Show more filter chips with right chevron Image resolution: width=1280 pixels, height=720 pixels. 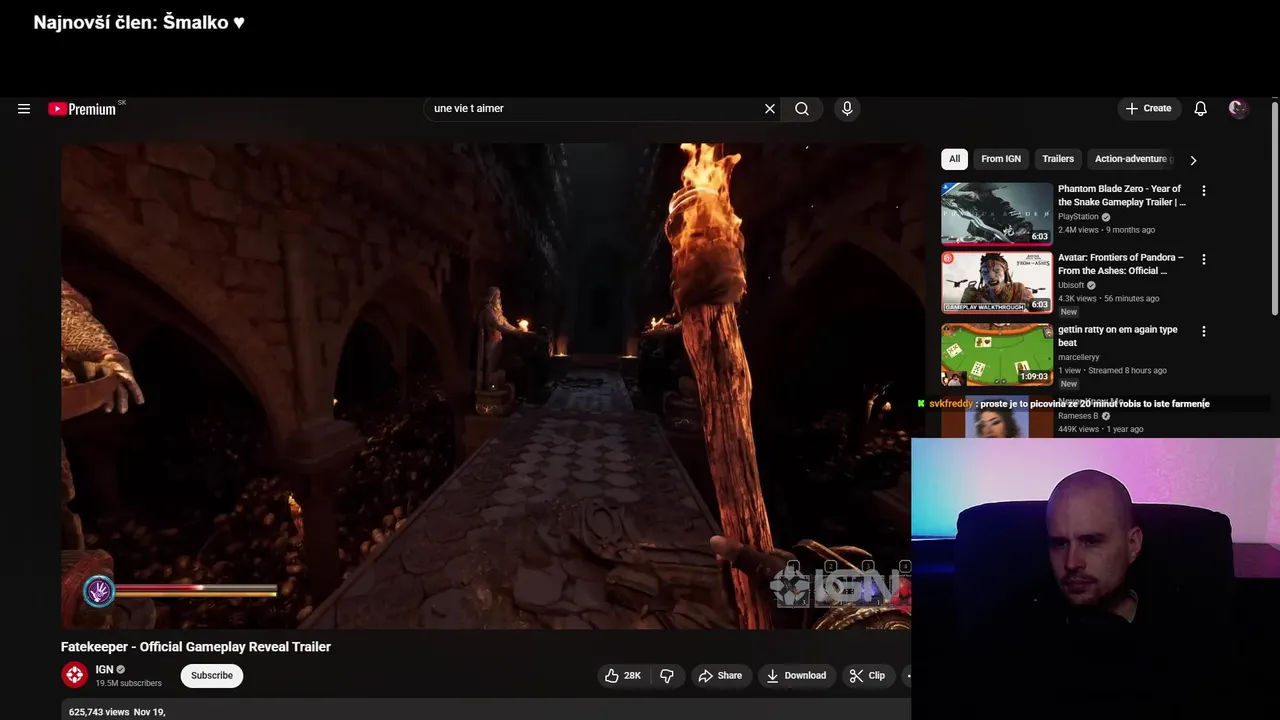(x=1193, y=160)
